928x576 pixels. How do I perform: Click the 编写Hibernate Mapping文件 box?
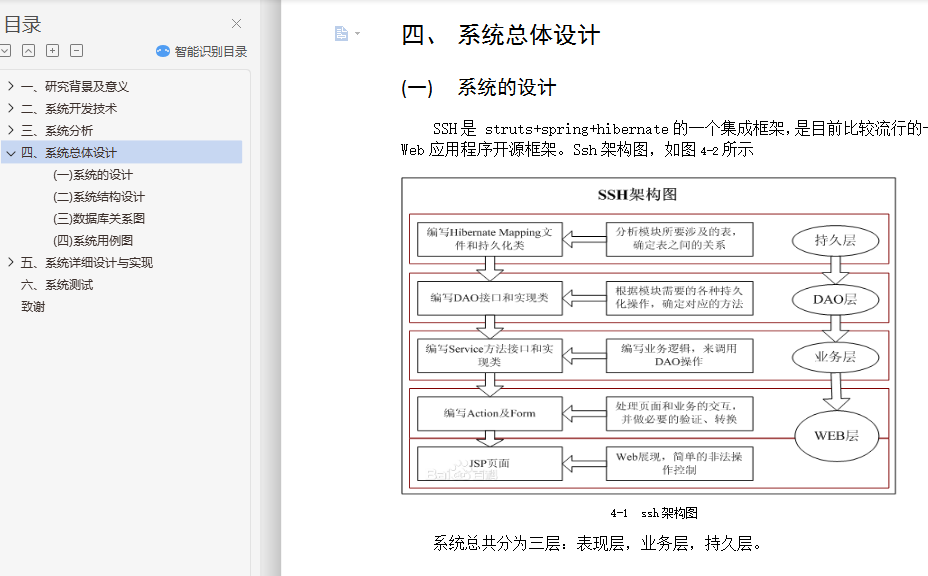point(489,239)
